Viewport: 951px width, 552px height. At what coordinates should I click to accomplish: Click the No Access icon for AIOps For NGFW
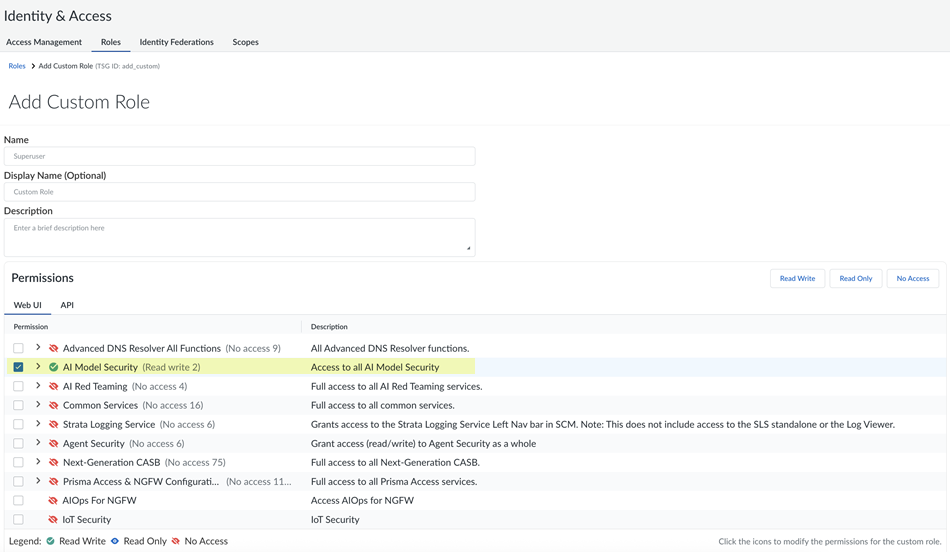click(x=54, y=501)
